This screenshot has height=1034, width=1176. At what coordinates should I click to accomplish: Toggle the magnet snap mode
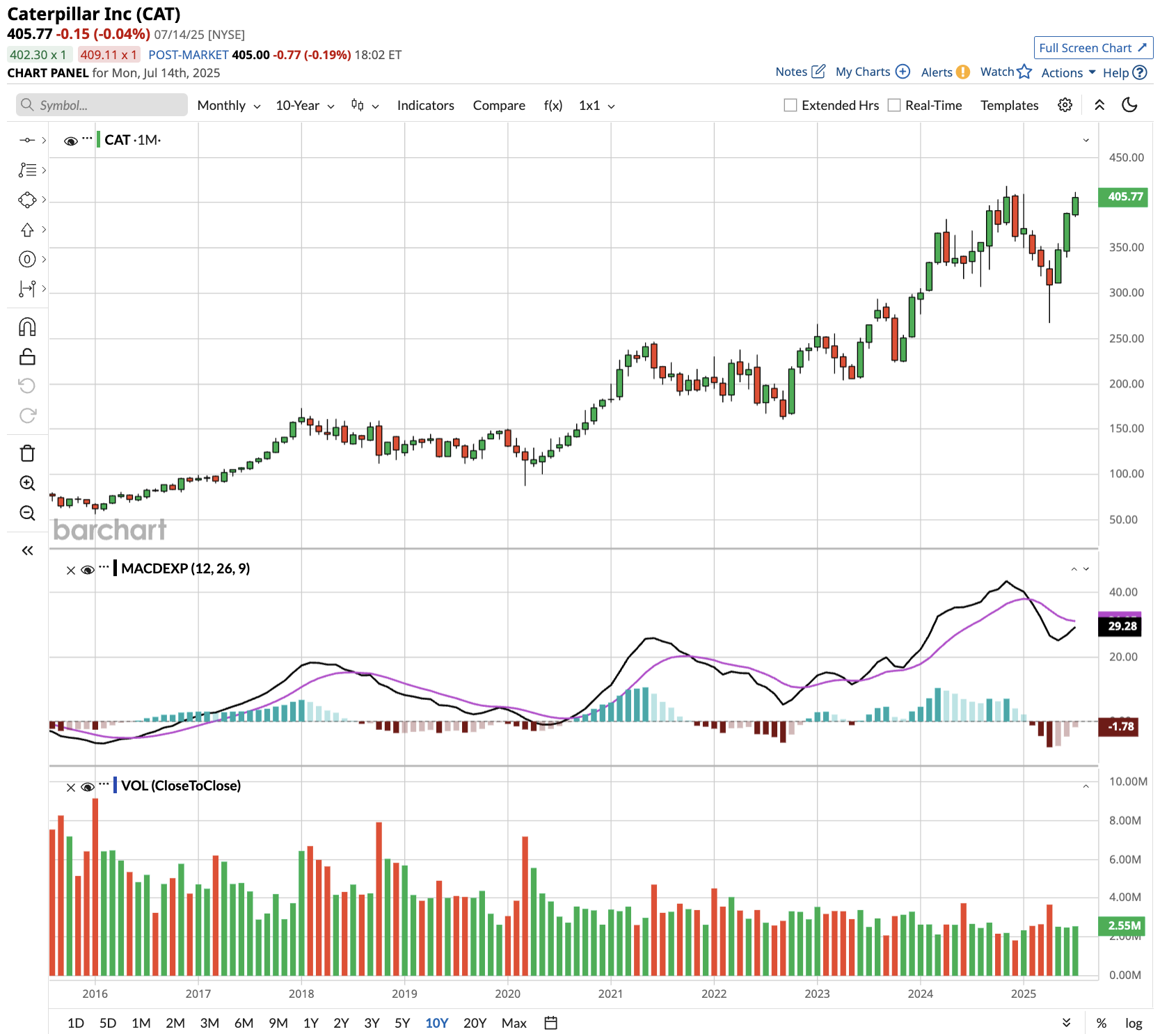click(27, 327)
